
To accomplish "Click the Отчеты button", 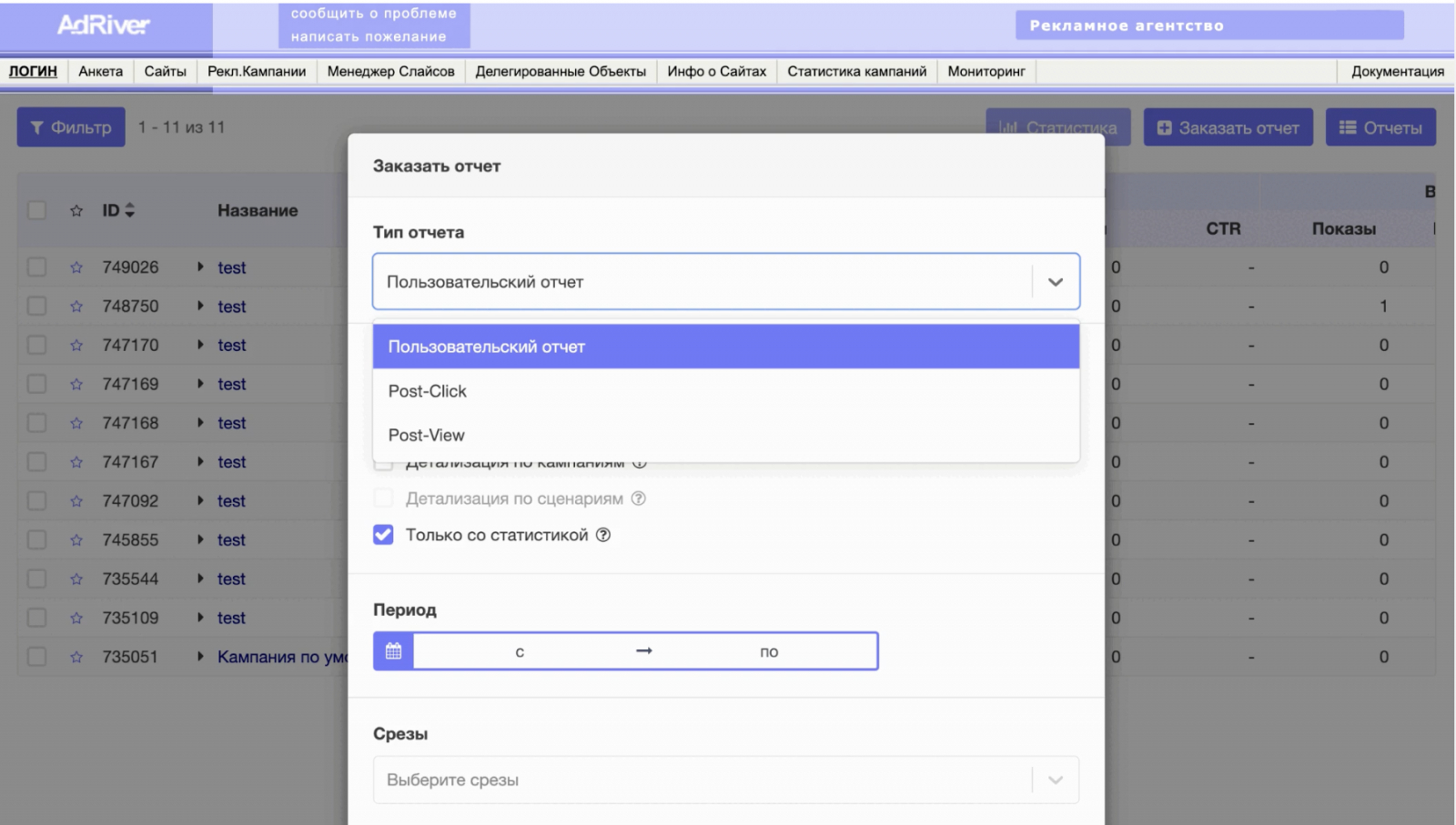I will [1380, 127].
